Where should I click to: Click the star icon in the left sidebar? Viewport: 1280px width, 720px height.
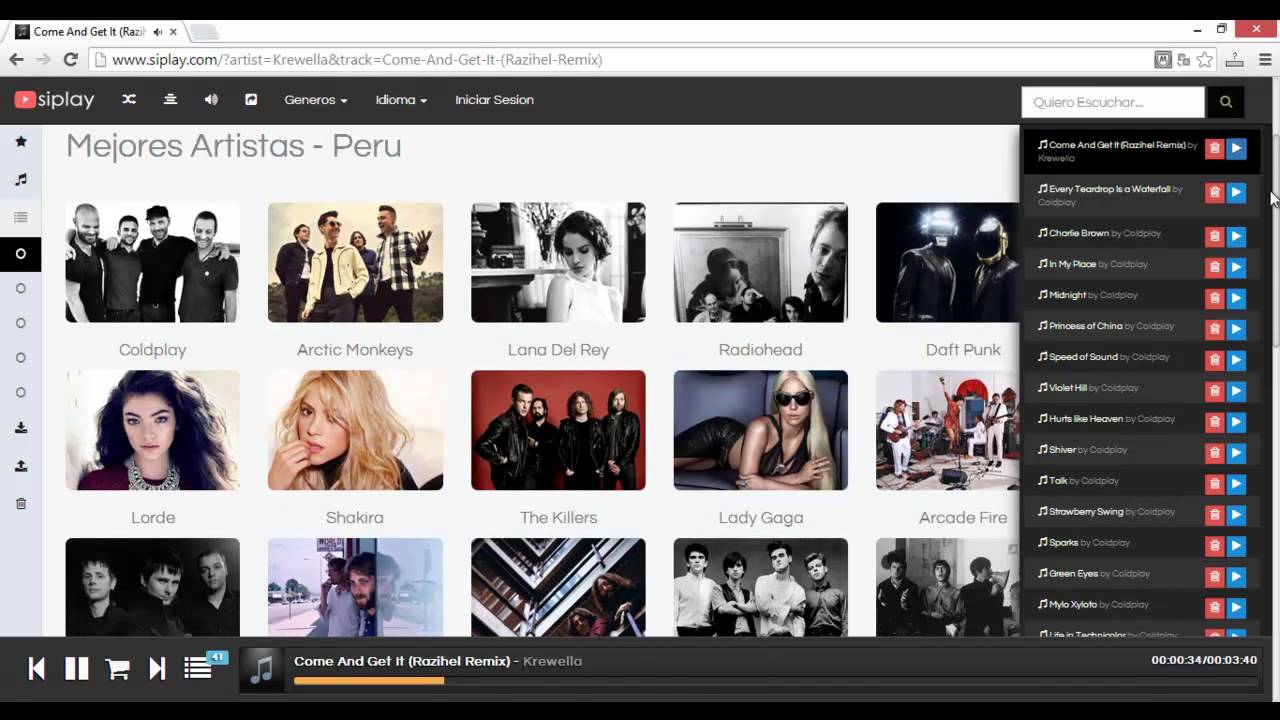click(x=21, y=142)
